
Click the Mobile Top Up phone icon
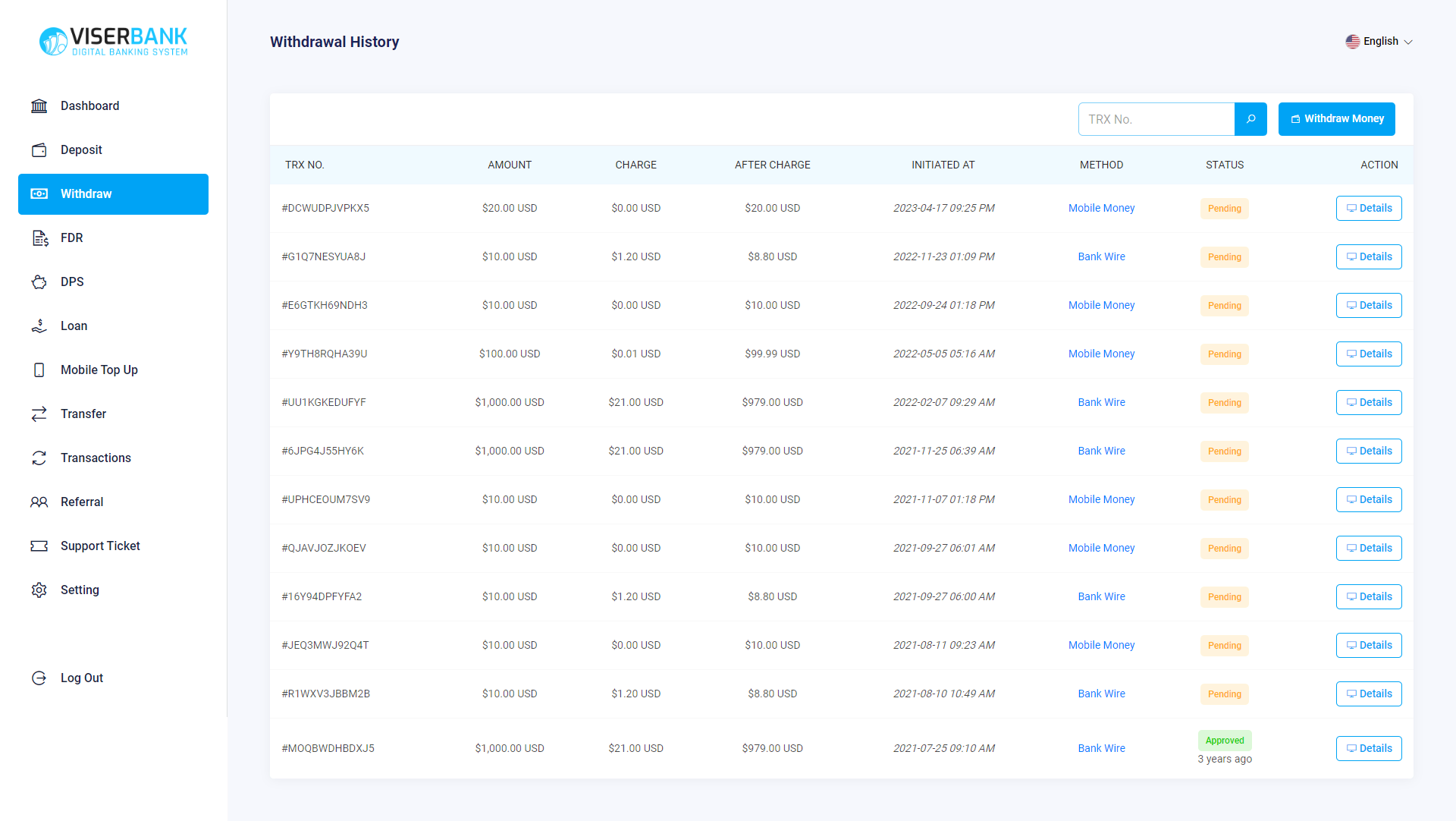(x=39, y=370)
